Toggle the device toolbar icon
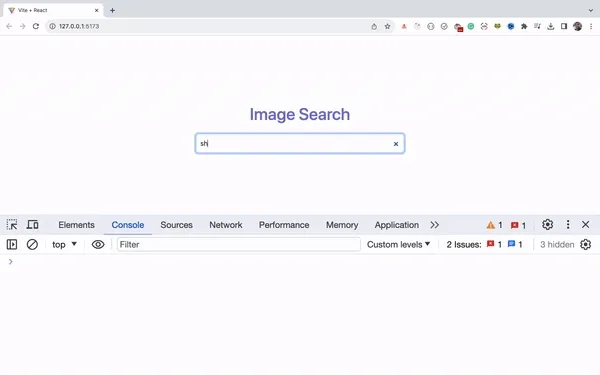 click(x=32, y=225)
